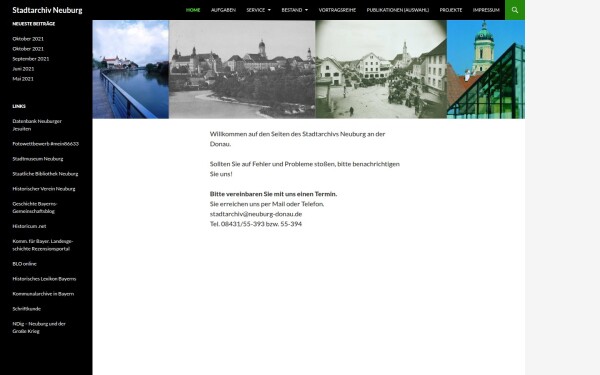The height and width of the screenshot is (375, 600).
Task: Open the Historicum.net link
Action: (29, 226)
